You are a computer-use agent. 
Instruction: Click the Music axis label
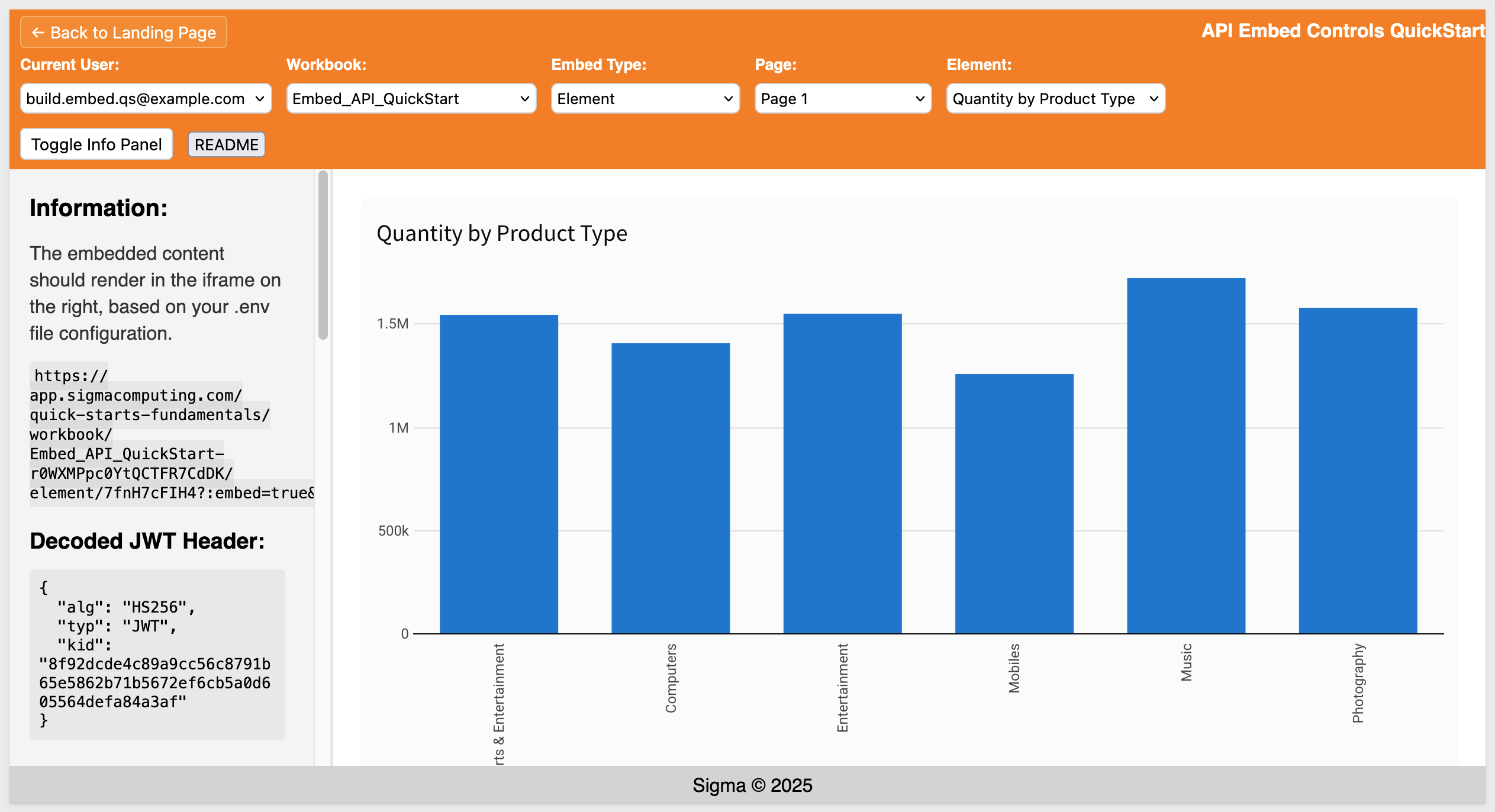point(1186,662)
